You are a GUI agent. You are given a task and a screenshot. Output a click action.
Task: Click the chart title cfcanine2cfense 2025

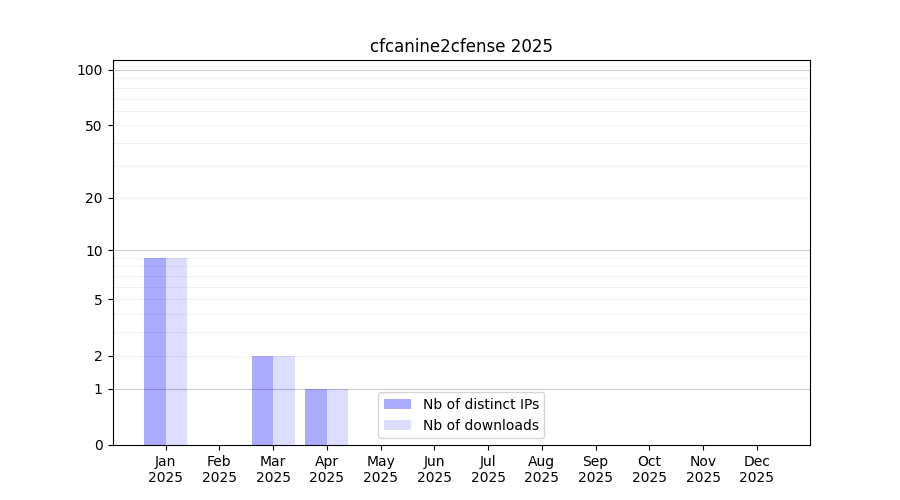pos(461,46)
